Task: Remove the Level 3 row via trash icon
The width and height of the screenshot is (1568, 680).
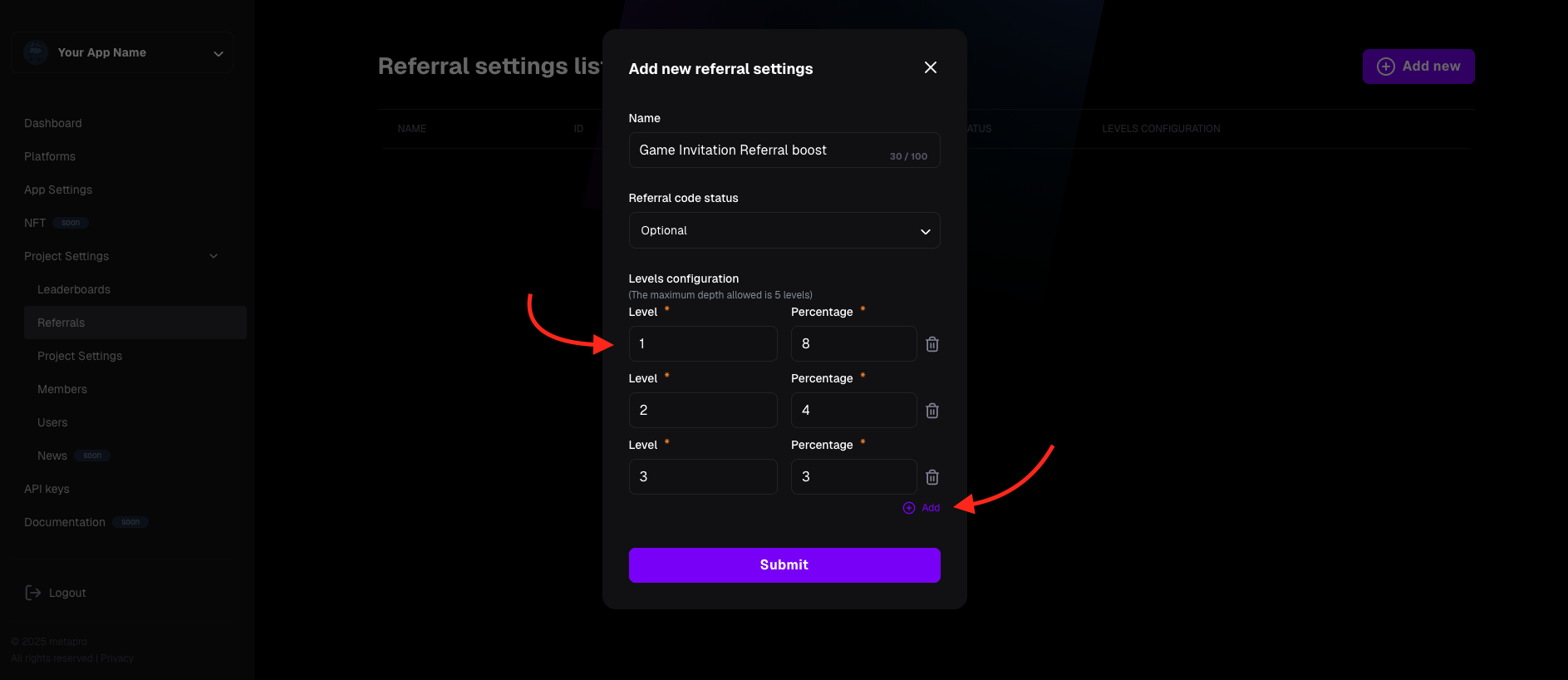Action: coord(932,477)
